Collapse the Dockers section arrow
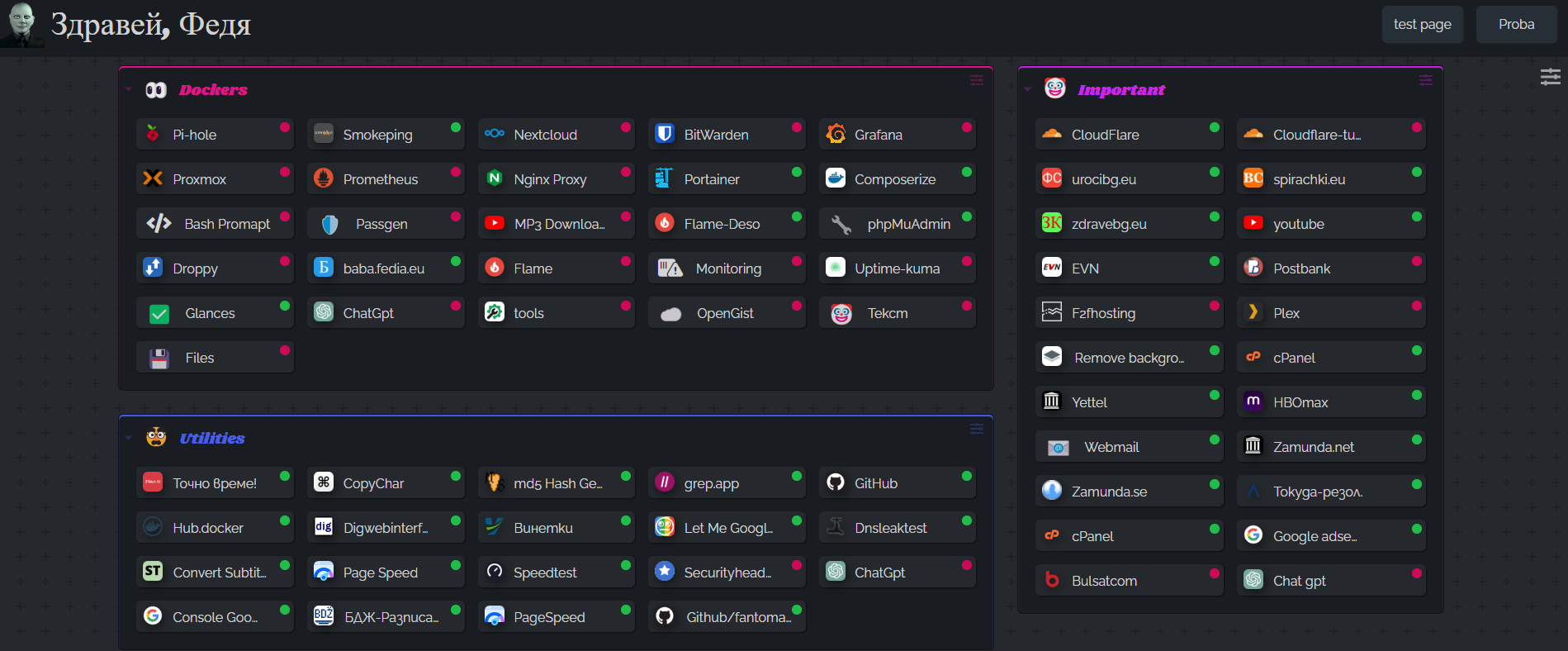The height and width of the screenshot is (651, 1568). (129, 89)
